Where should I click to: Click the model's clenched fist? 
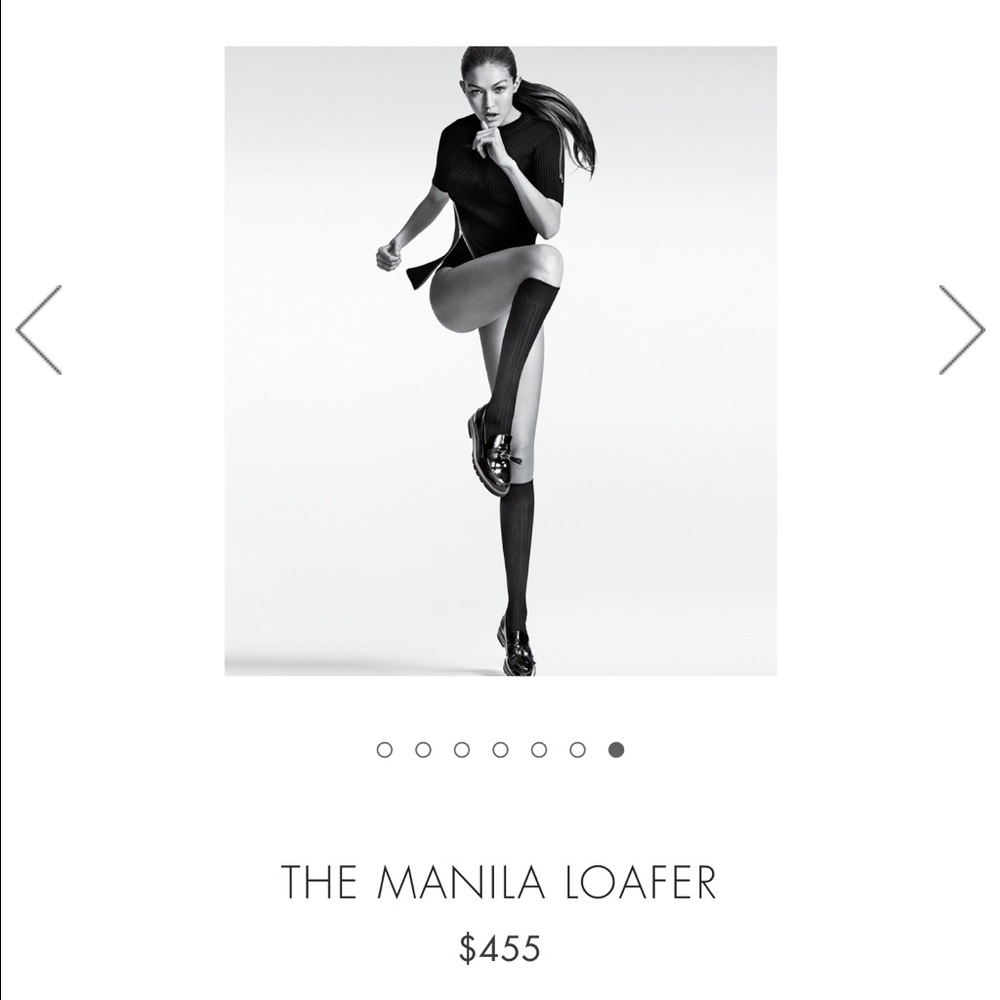(389, 255)
